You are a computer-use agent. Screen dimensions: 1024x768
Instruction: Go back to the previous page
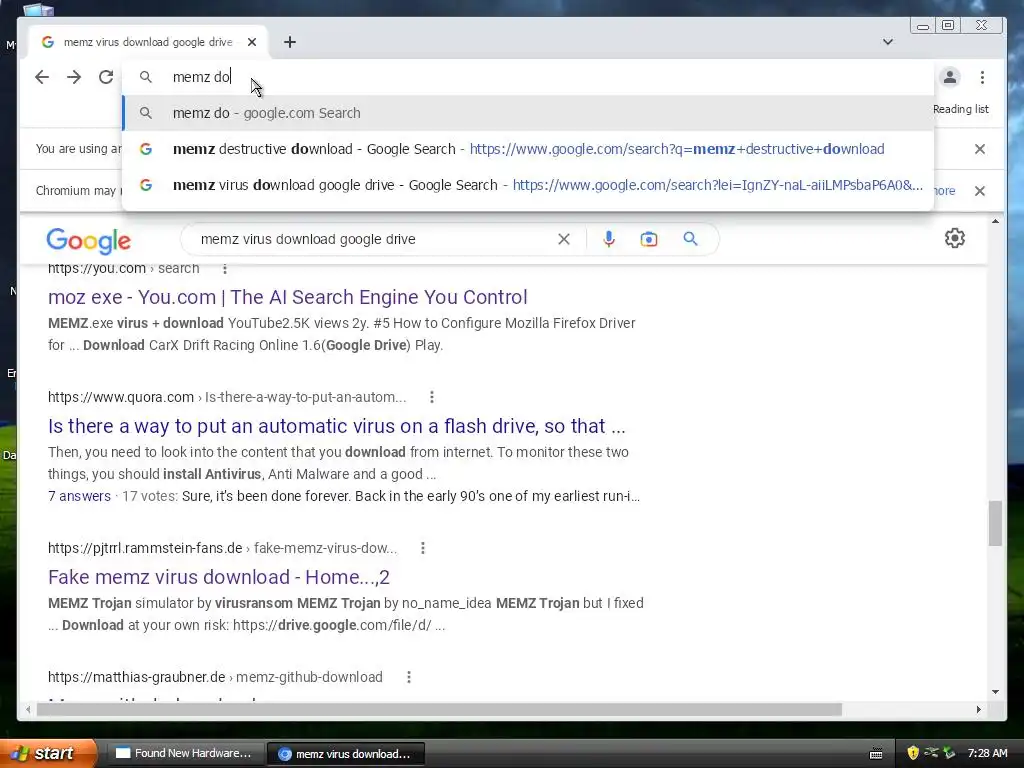click(42, 77)
